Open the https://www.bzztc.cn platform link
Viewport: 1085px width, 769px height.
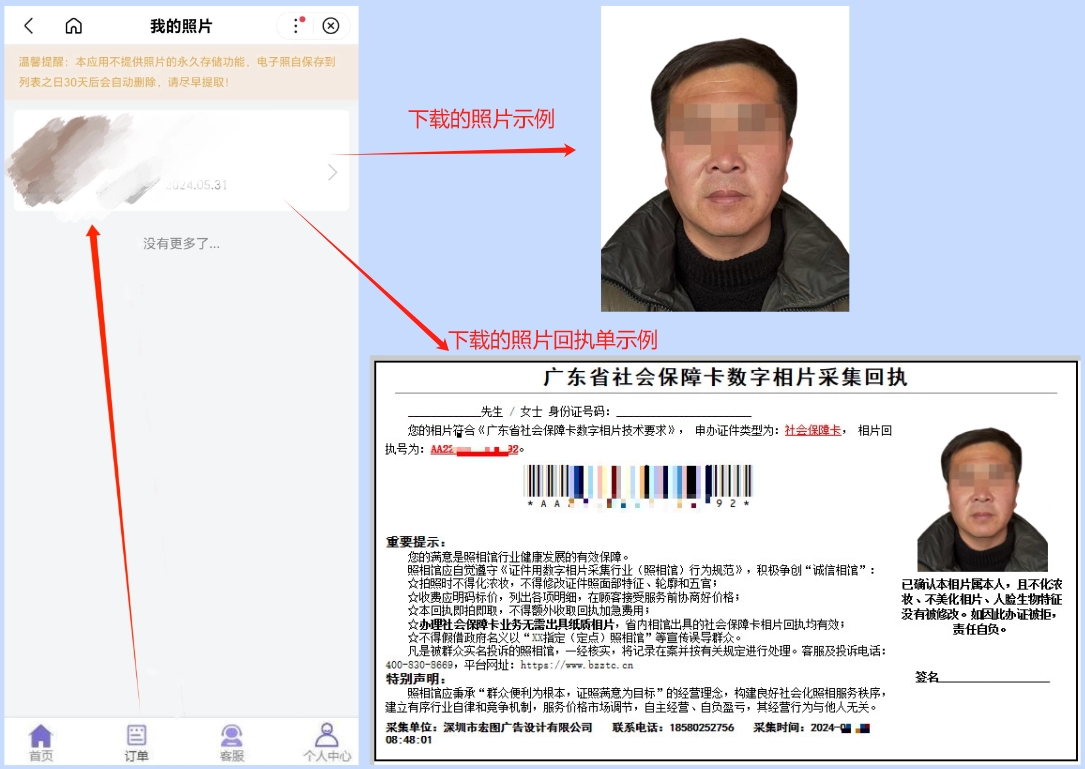(x=576, y=664)
